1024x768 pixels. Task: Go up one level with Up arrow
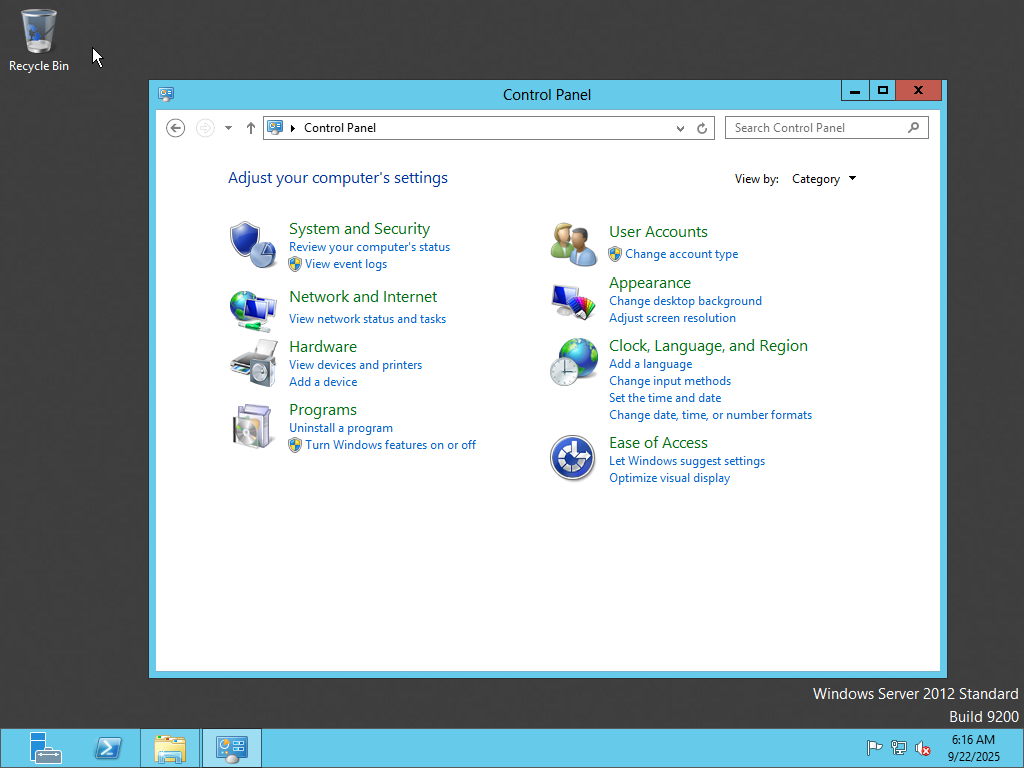pos(250,128)
